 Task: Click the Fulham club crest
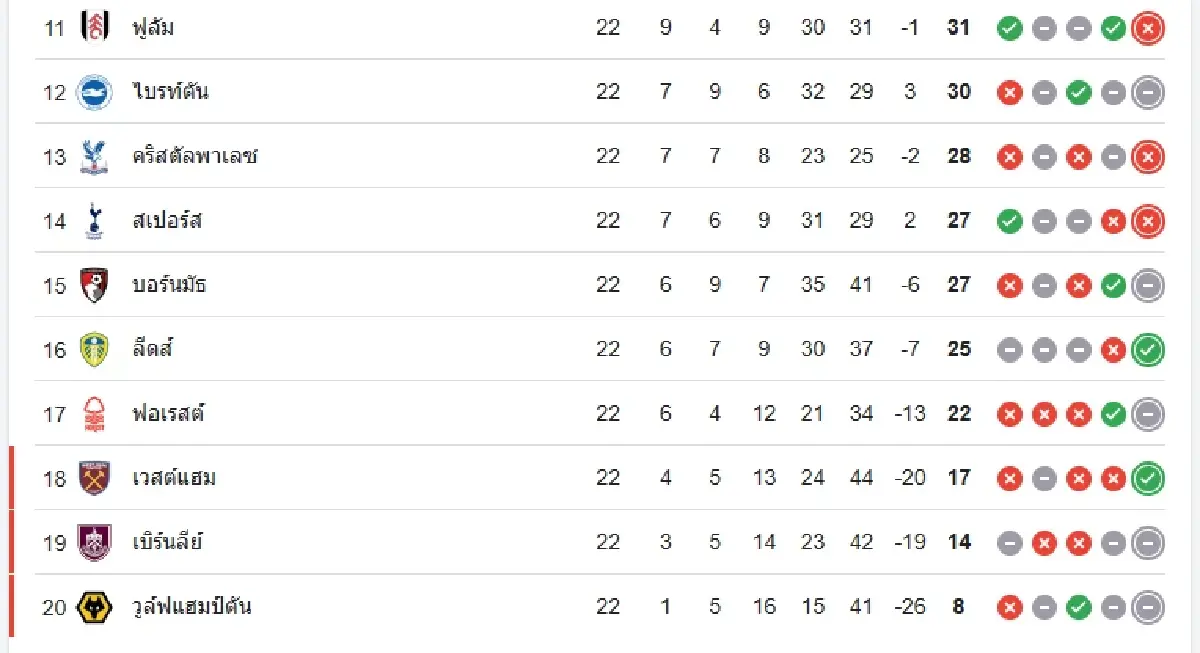point(95,27)
